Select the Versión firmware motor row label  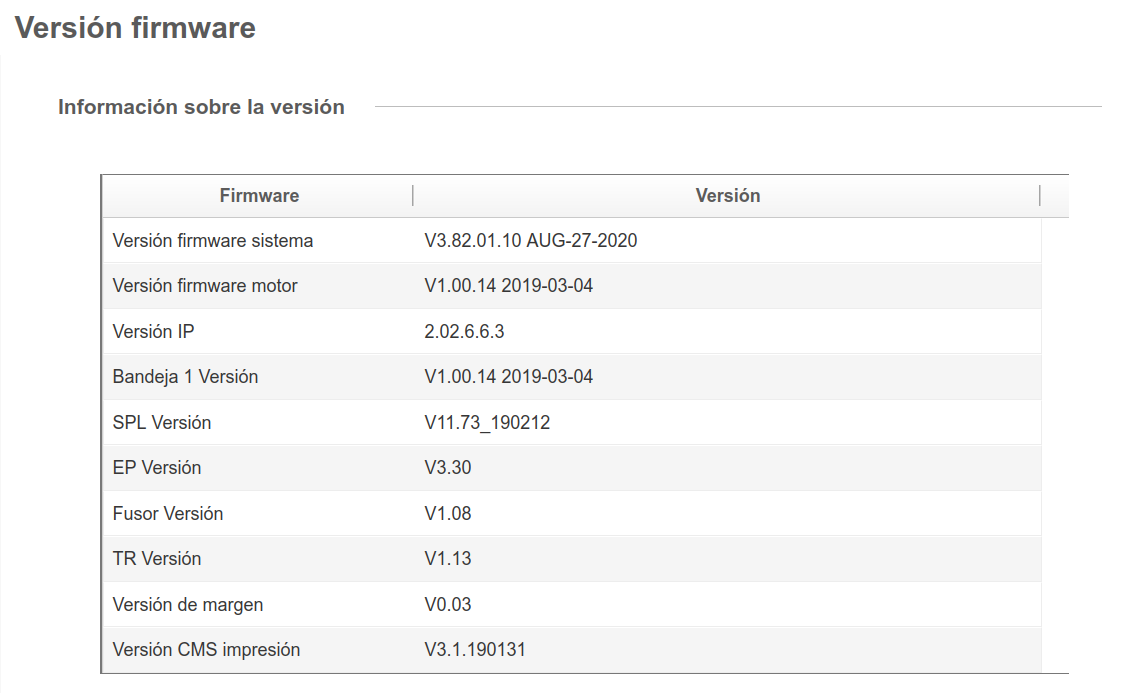(205, 286)
